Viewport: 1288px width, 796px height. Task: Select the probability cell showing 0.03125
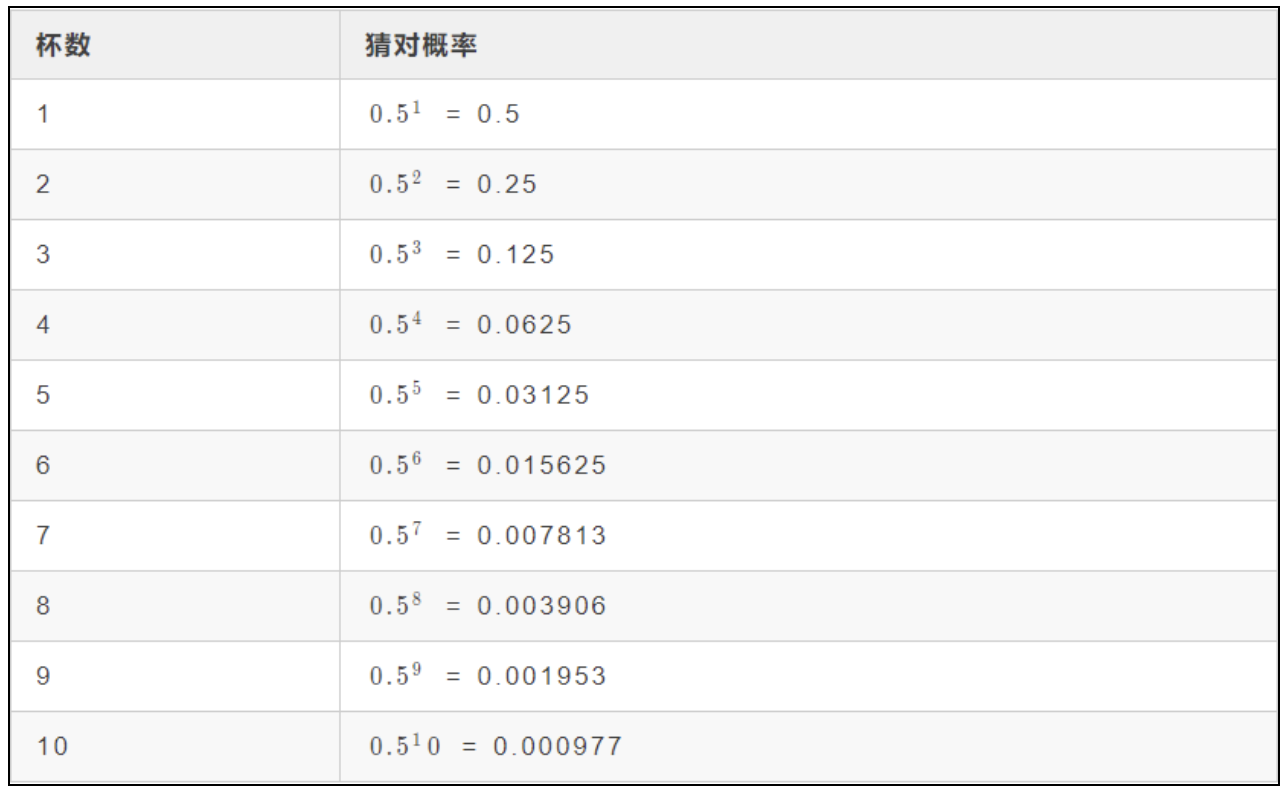click(x=479, y=395)
